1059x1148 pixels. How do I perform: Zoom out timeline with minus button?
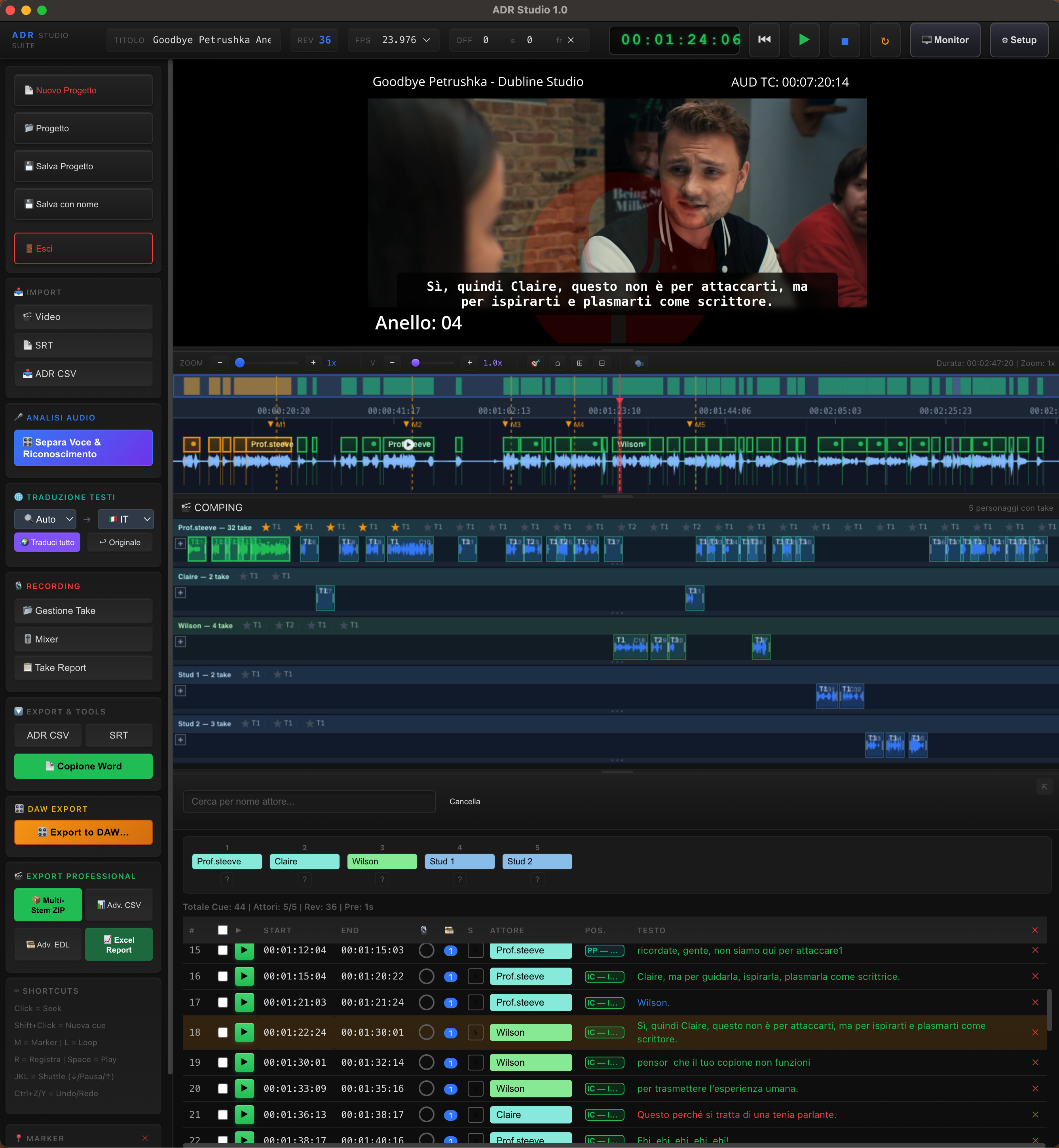pyautogui.click(x=220, y=363)
